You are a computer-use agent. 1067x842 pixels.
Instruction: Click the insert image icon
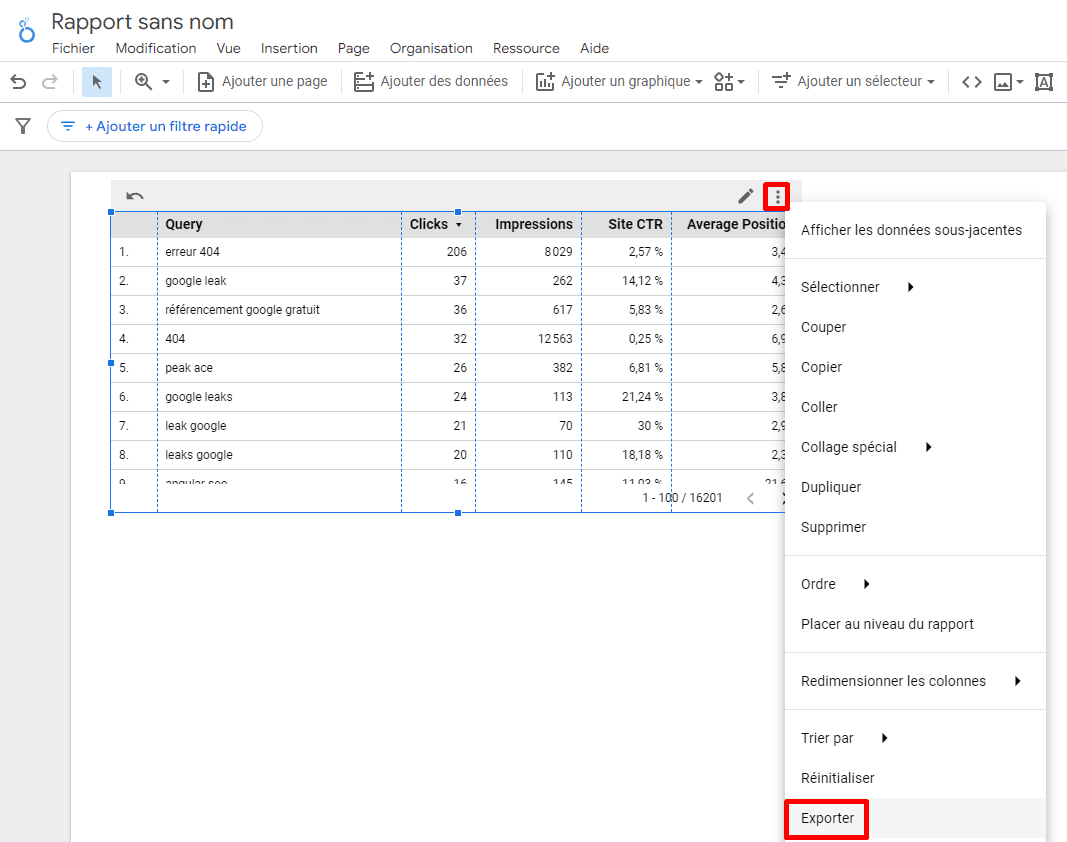point(1002,82)
